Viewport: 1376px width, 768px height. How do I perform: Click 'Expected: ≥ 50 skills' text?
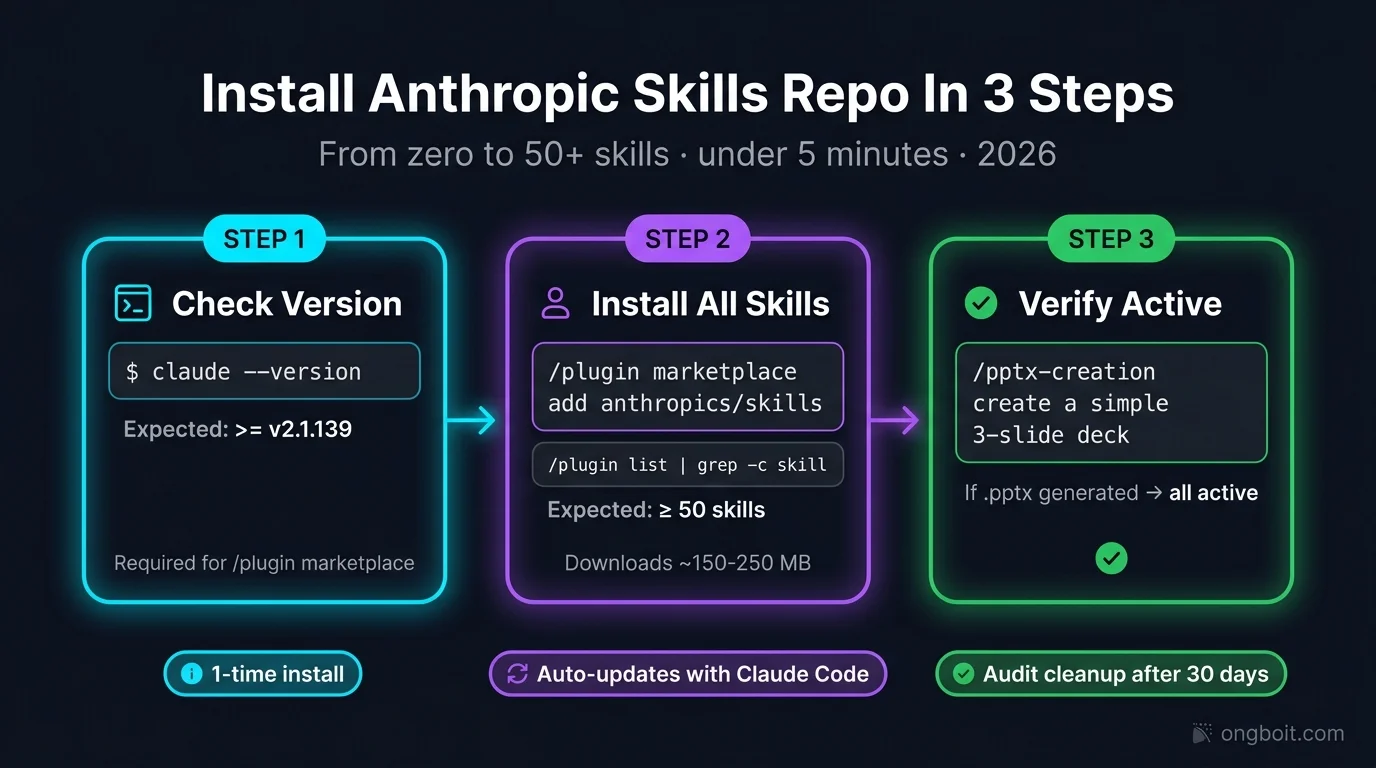(x=656, y=510)
